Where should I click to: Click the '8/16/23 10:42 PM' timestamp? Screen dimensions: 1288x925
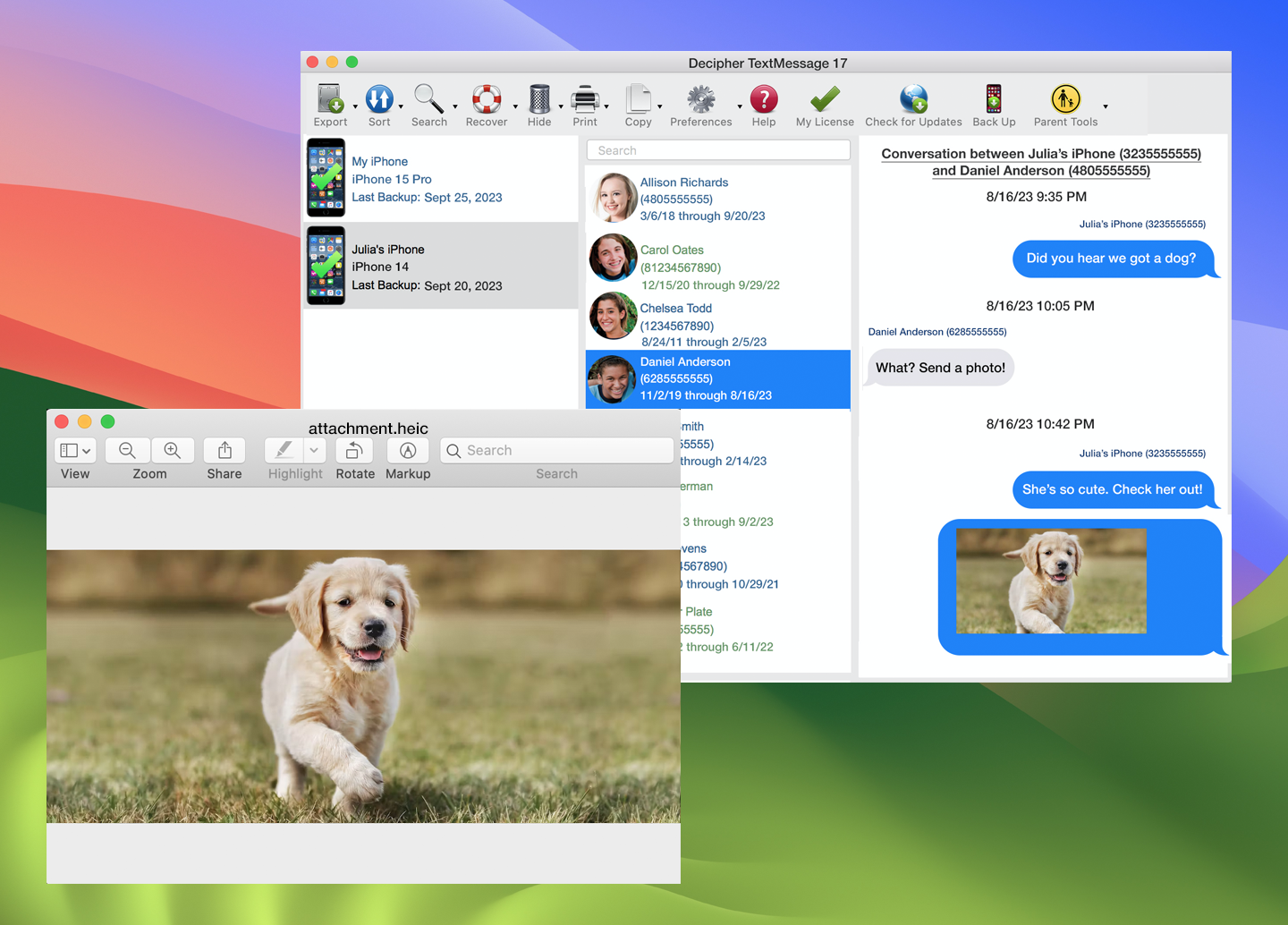click(1040, 424)
